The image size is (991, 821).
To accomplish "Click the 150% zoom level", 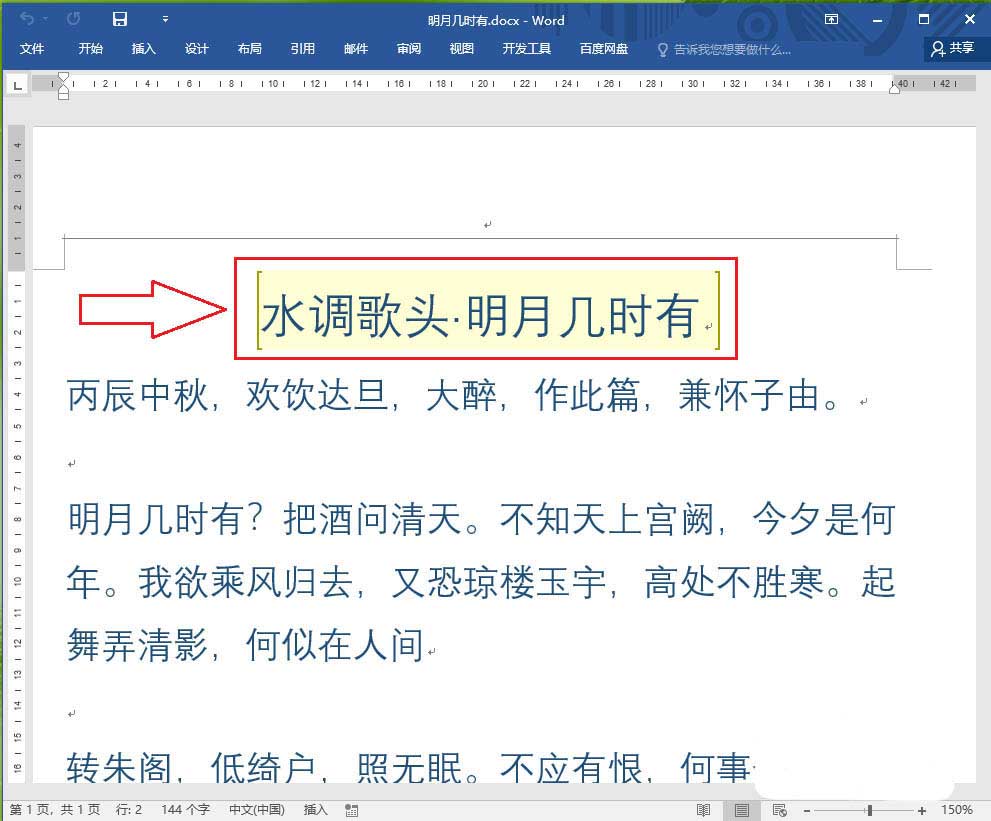I will click(956, 810).
